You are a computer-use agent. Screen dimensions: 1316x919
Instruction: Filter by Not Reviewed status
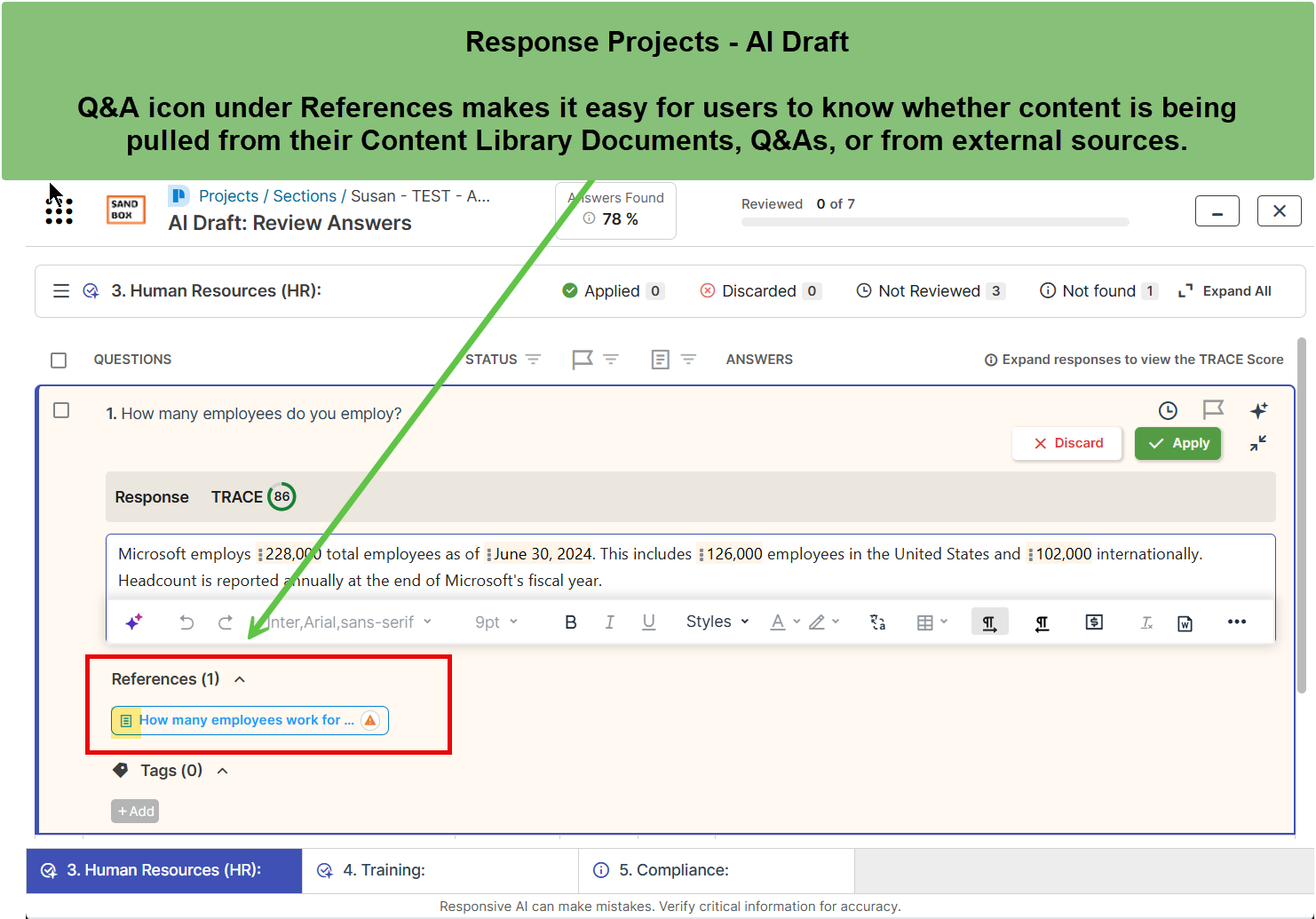click(931, 291)
